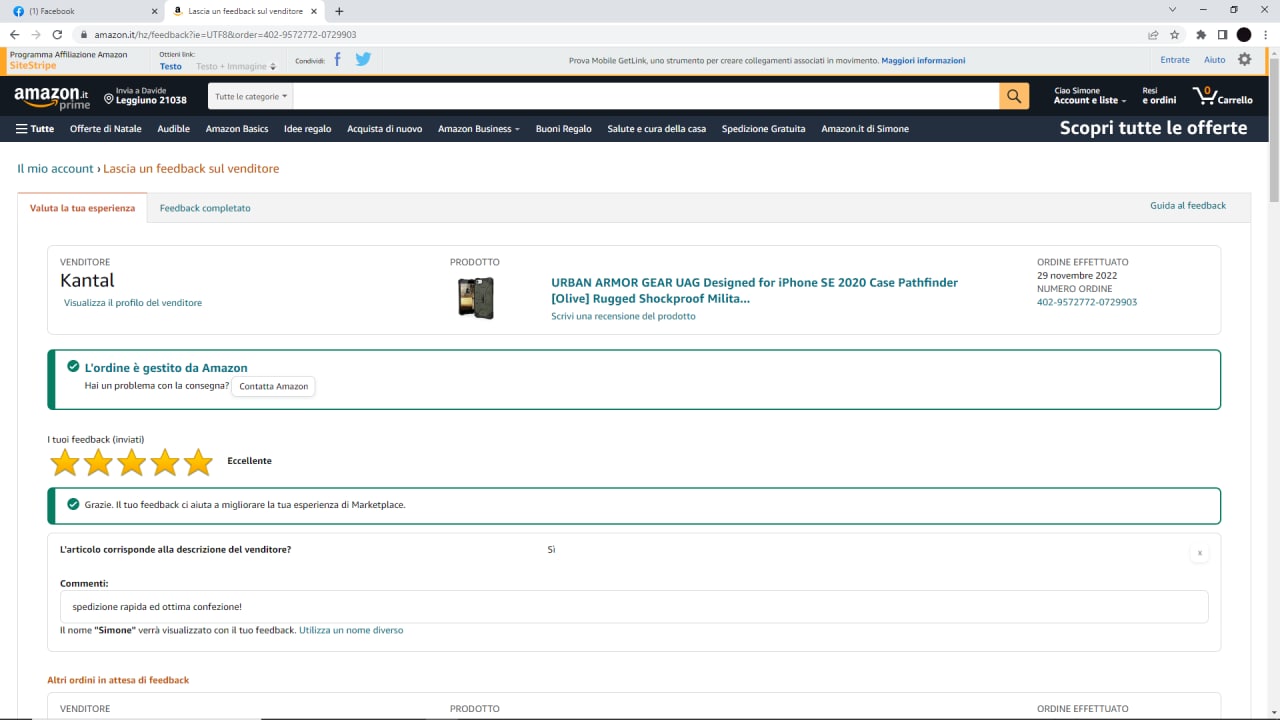Expand 'Account e liste' menu
The width and height of the screenshot is (1280, 720).
click(x=1089, y=101)
